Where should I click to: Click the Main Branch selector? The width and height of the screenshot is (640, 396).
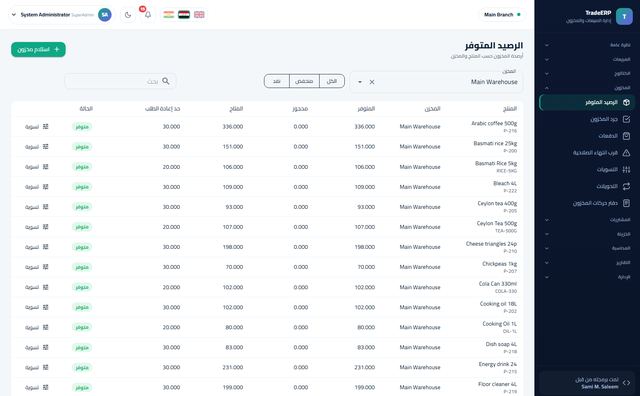pyautogui.click(x=502, y=15)
